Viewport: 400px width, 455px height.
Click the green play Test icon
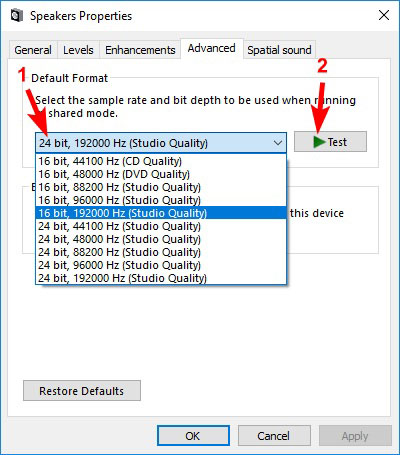click(319, 142)
